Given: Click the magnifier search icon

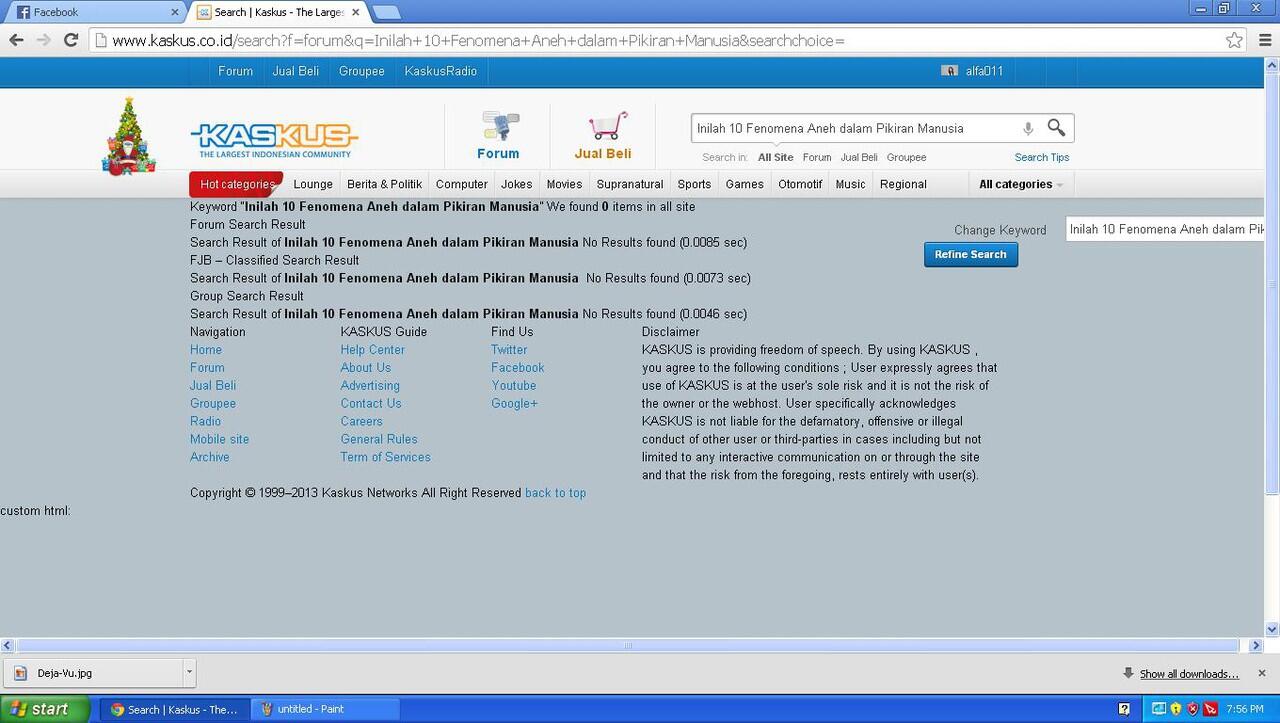Looking at the screenshot, I should tap(1056, 127).
